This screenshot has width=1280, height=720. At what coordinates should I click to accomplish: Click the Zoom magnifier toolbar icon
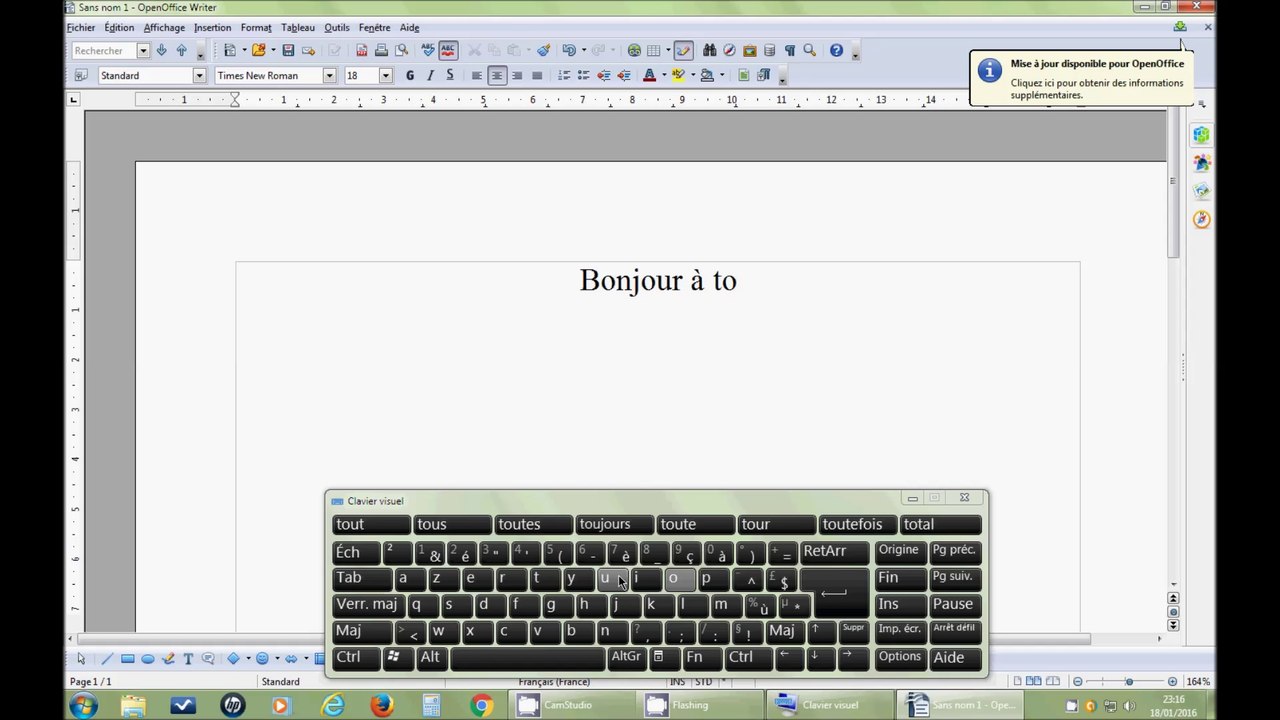coord(809,50)
